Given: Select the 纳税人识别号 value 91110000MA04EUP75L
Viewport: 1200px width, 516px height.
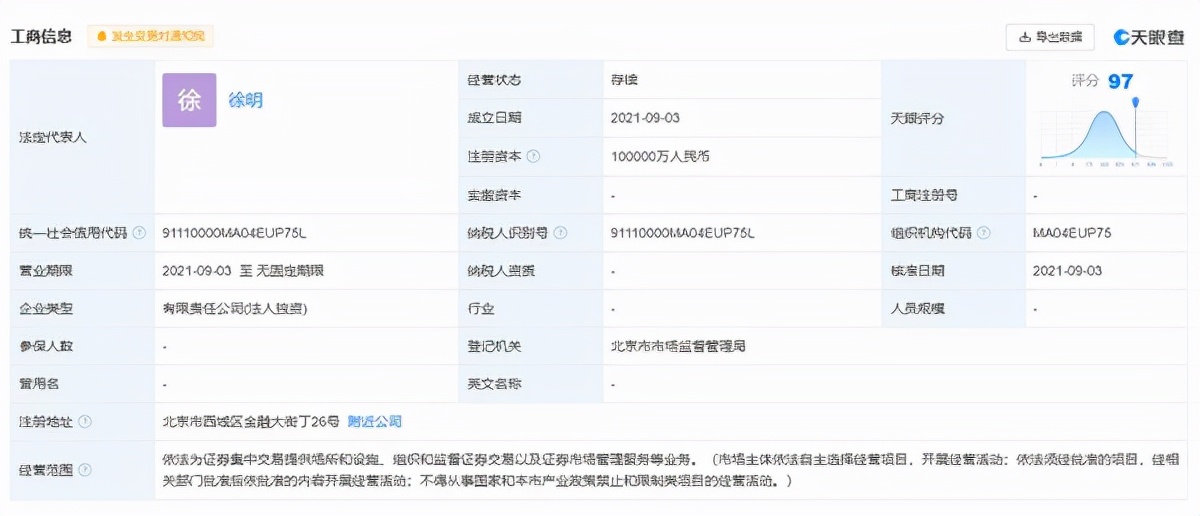Looking at the screenshot, I should point(682,233).
